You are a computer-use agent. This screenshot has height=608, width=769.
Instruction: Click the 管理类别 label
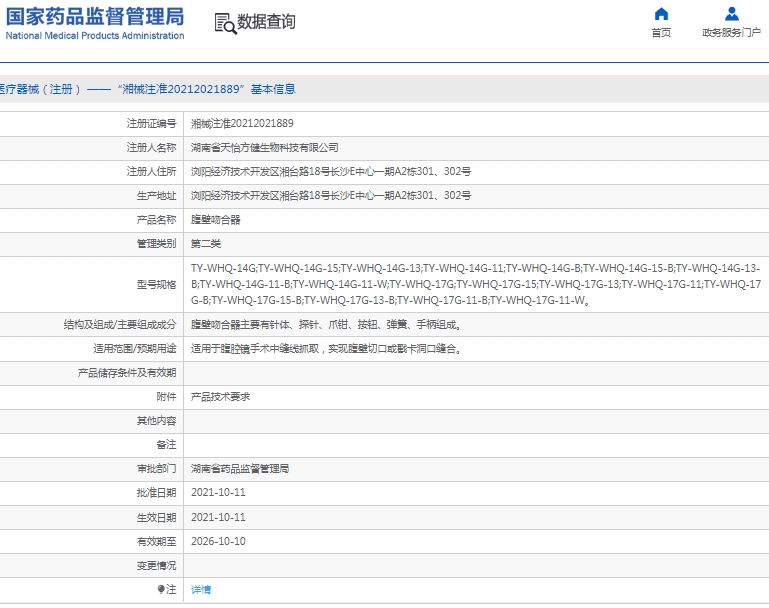pos(156,244)
